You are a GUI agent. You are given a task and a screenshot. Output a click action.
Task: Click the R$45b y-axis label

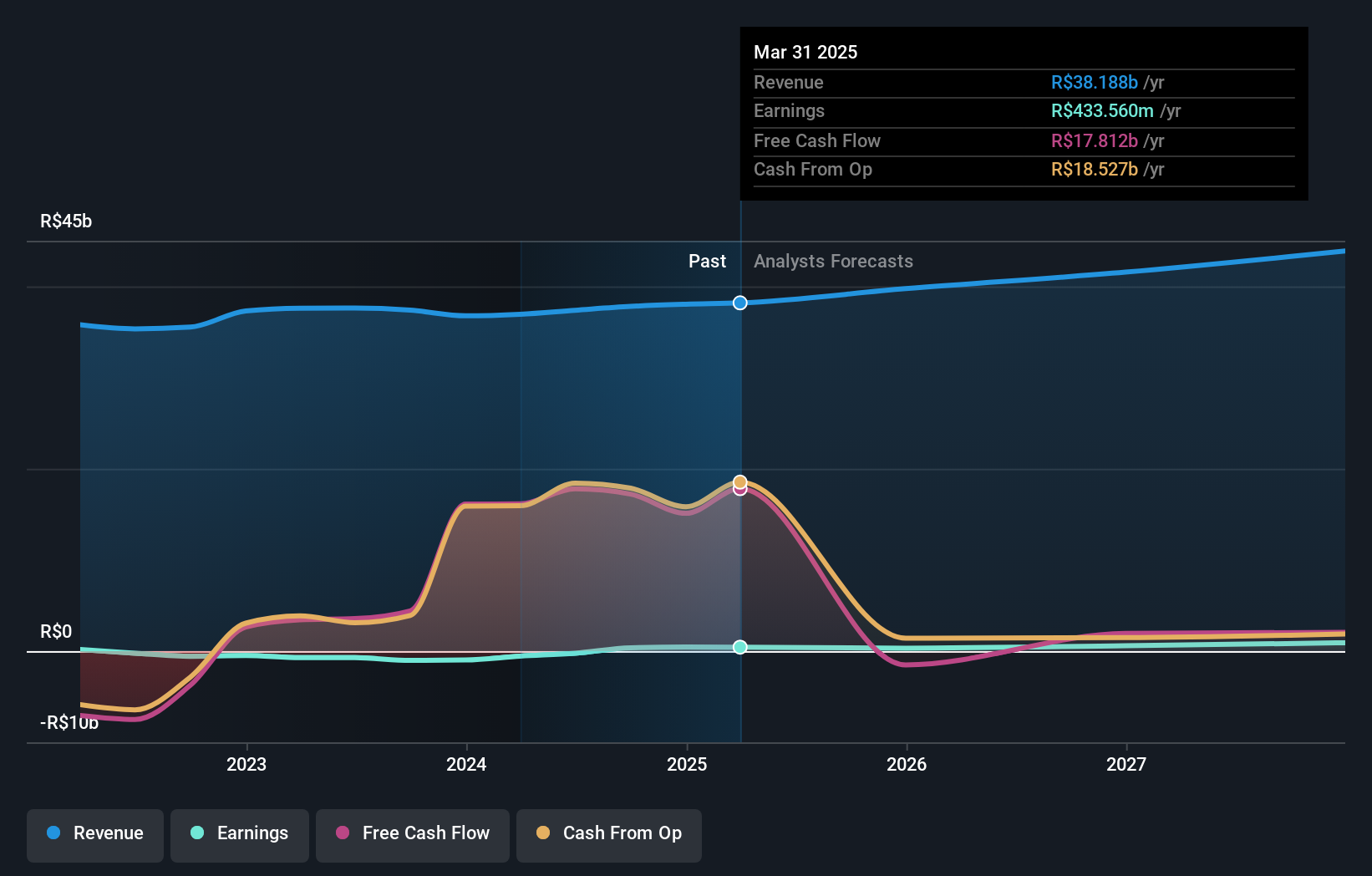coord(66,222)
